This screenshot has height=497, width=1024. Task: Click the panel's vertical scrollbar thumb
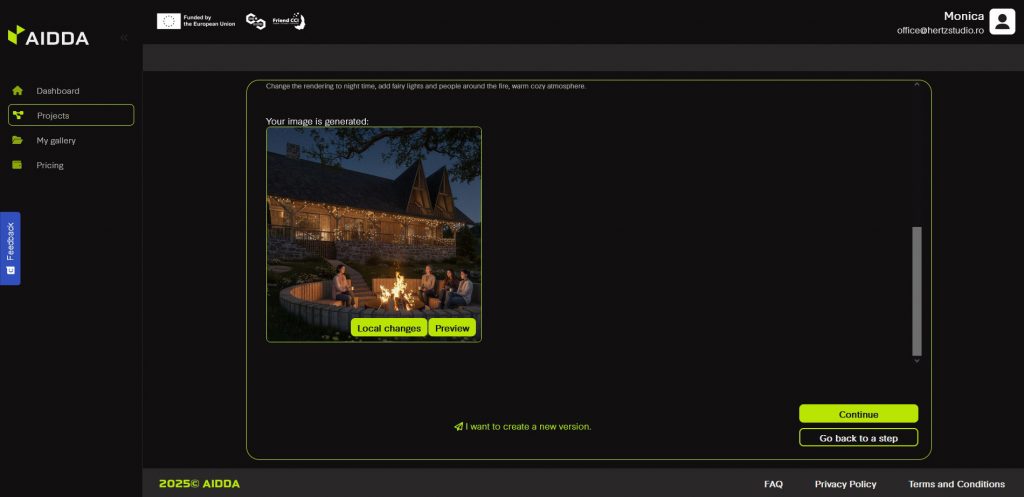tap(917, 290)
